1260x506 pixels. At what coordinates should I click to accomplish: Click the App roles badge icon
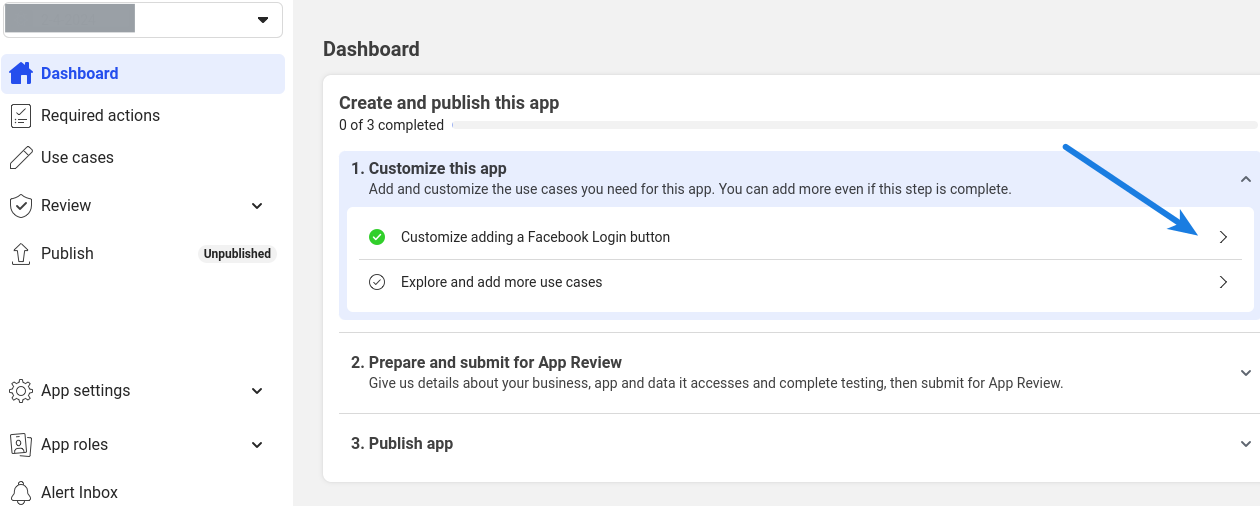[21, 444]
